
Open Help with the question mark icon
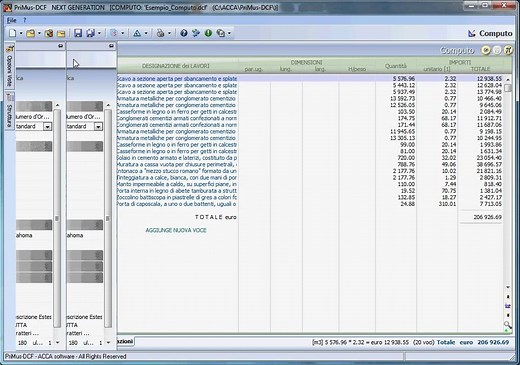coord(184,33)
